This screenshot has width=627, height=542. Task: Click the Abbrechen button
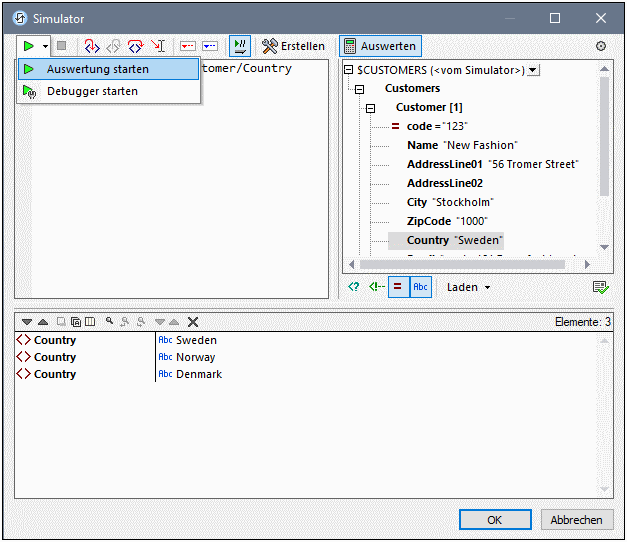[576, 520]
